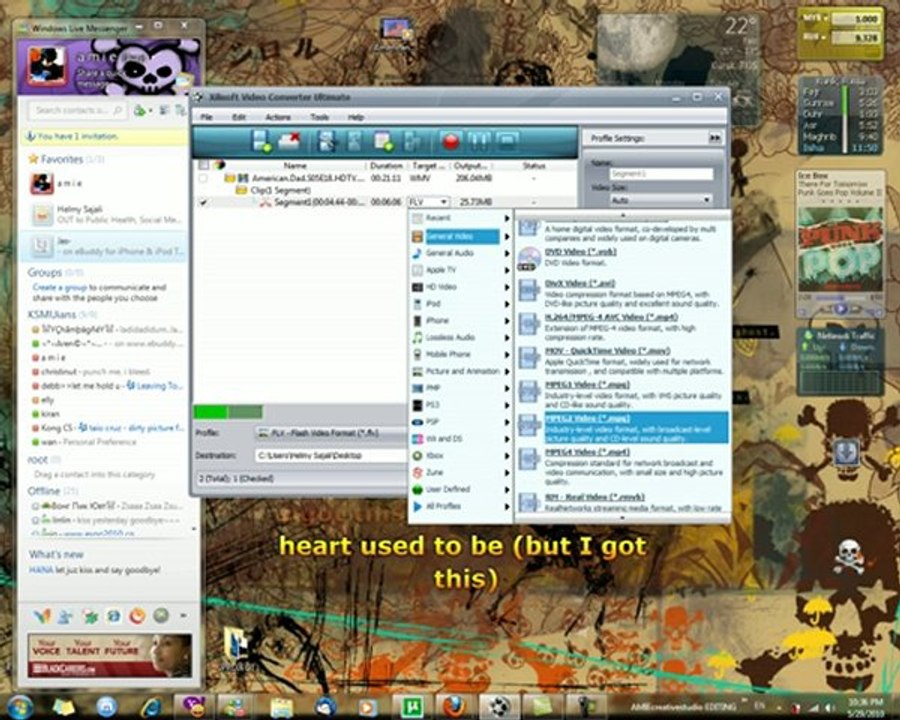Click the PSP category icon

pyautogui.click(x=417, y=422)
